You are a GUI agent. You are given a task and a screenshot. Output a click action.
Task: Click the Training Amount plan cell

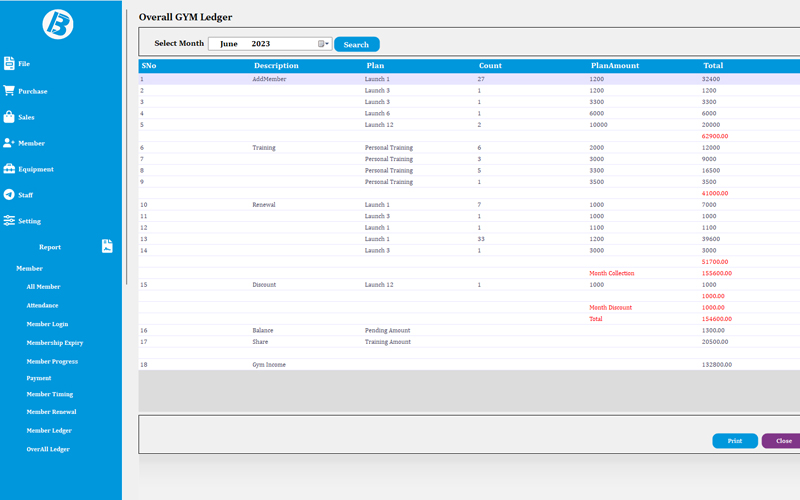[x=387, y=342]
